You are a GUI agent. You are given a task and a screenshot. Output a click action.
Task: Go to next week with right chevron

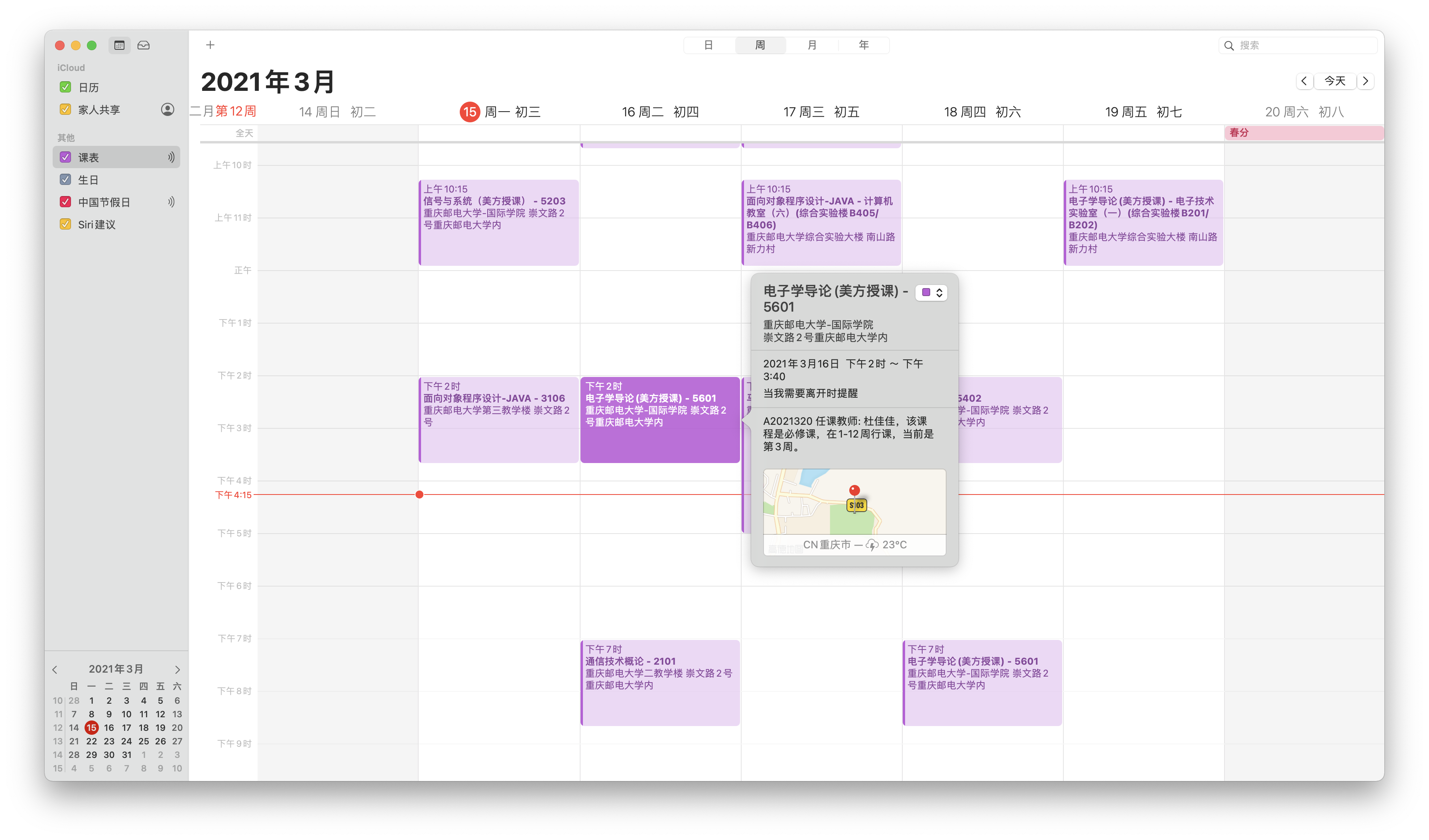[x=1366, y=81]
